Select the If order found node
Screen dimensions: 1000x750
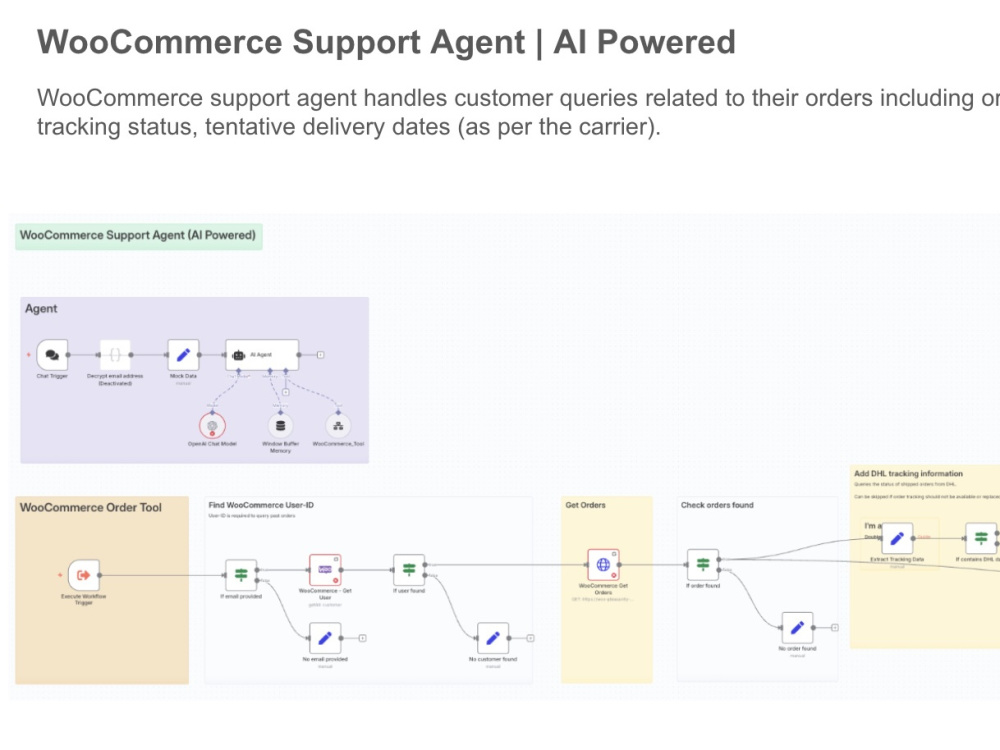coord(703,565)
